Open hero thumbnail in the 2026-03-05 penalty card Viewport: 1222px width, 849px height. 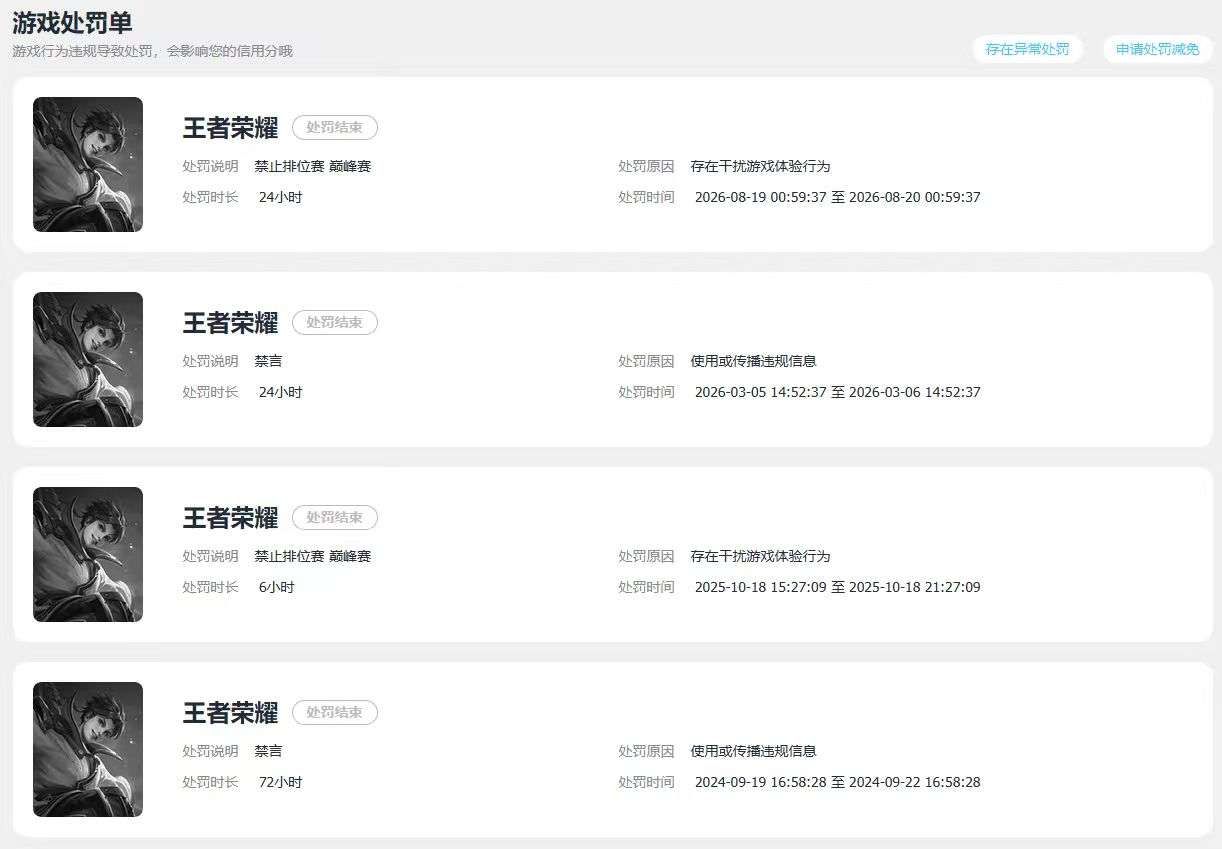coord(88,359)
